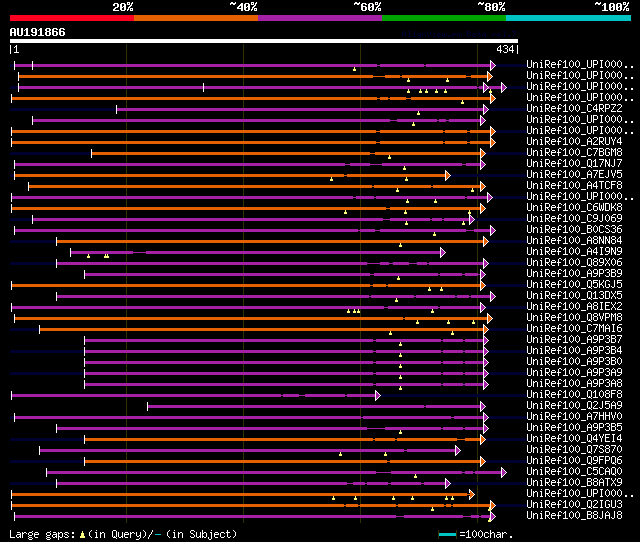The height and width of the screenshot is (542, 640).
Task: Click the UniRef100_A9P3A9 label
Action: pyautogui.click(x=574, y=373)
